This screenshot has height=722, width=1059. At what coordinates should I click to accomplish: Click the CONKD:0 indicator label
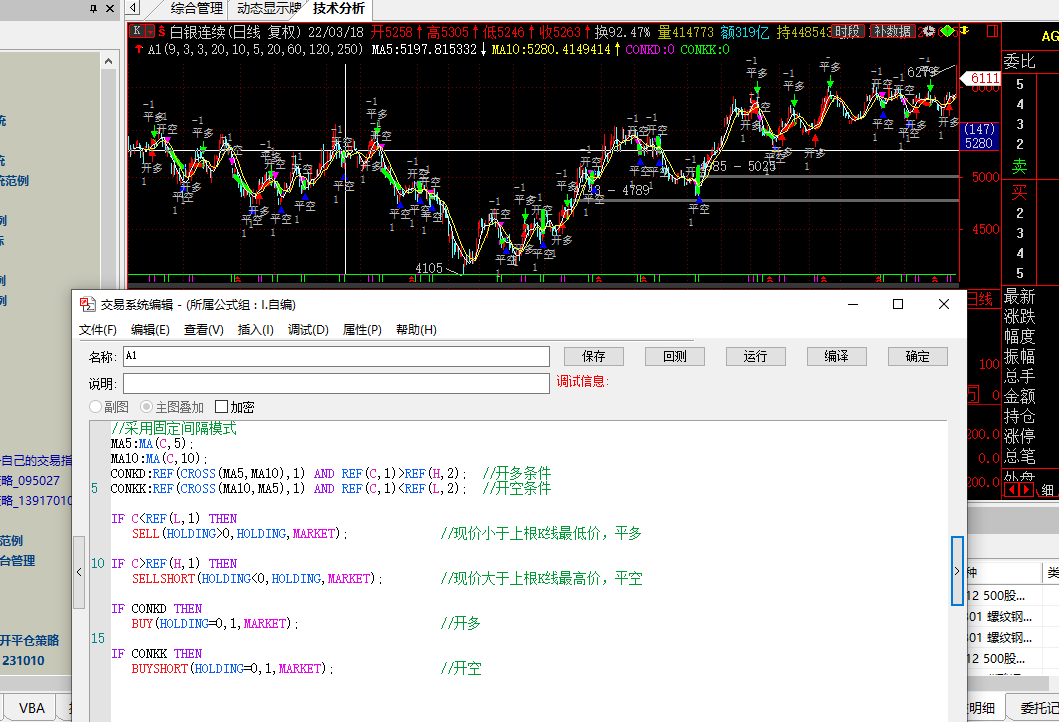[650, 49]
